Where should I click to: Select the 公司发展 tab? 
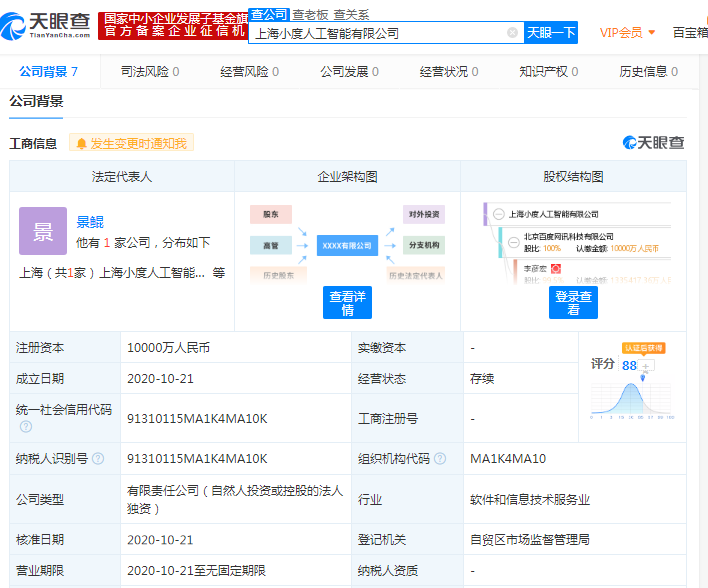(349, 71)
